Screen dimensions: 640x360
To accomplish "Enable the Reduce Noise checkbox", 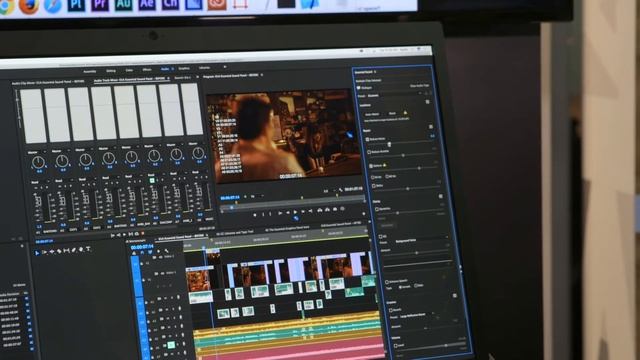I will 368,139.
